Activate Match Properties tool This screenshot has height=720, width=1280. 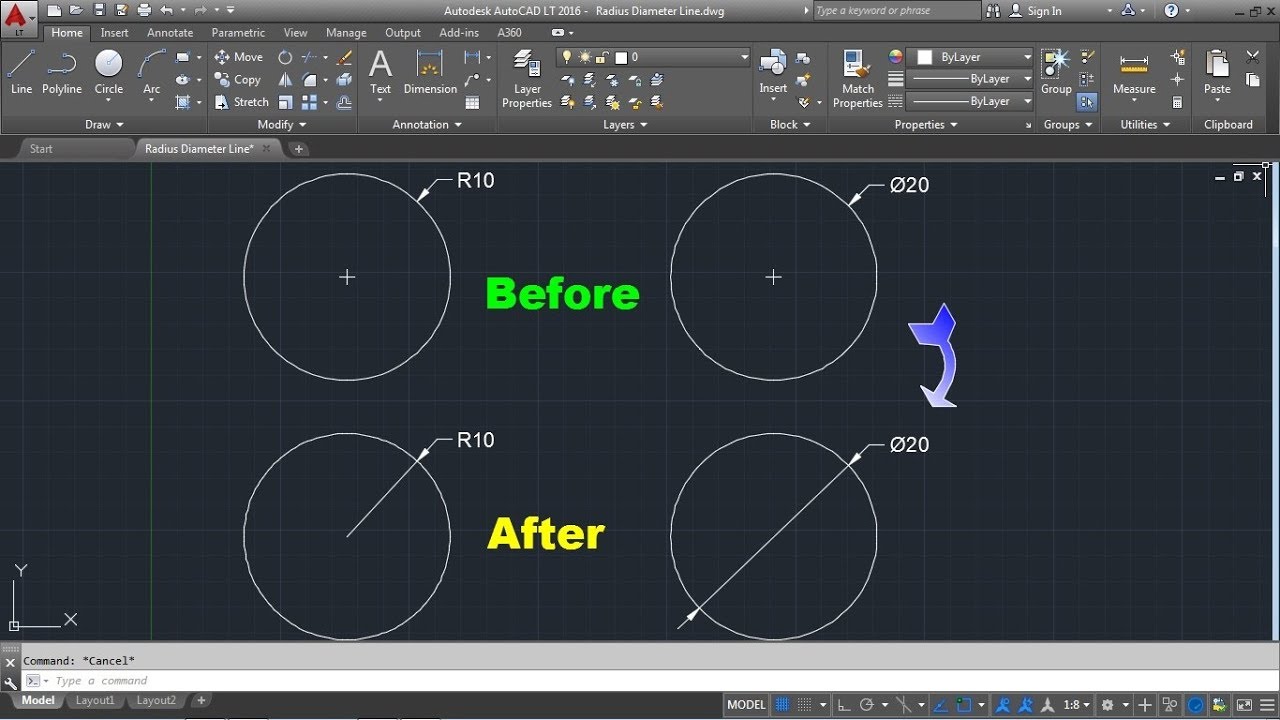pyautogui.click(x=857, y=79)
